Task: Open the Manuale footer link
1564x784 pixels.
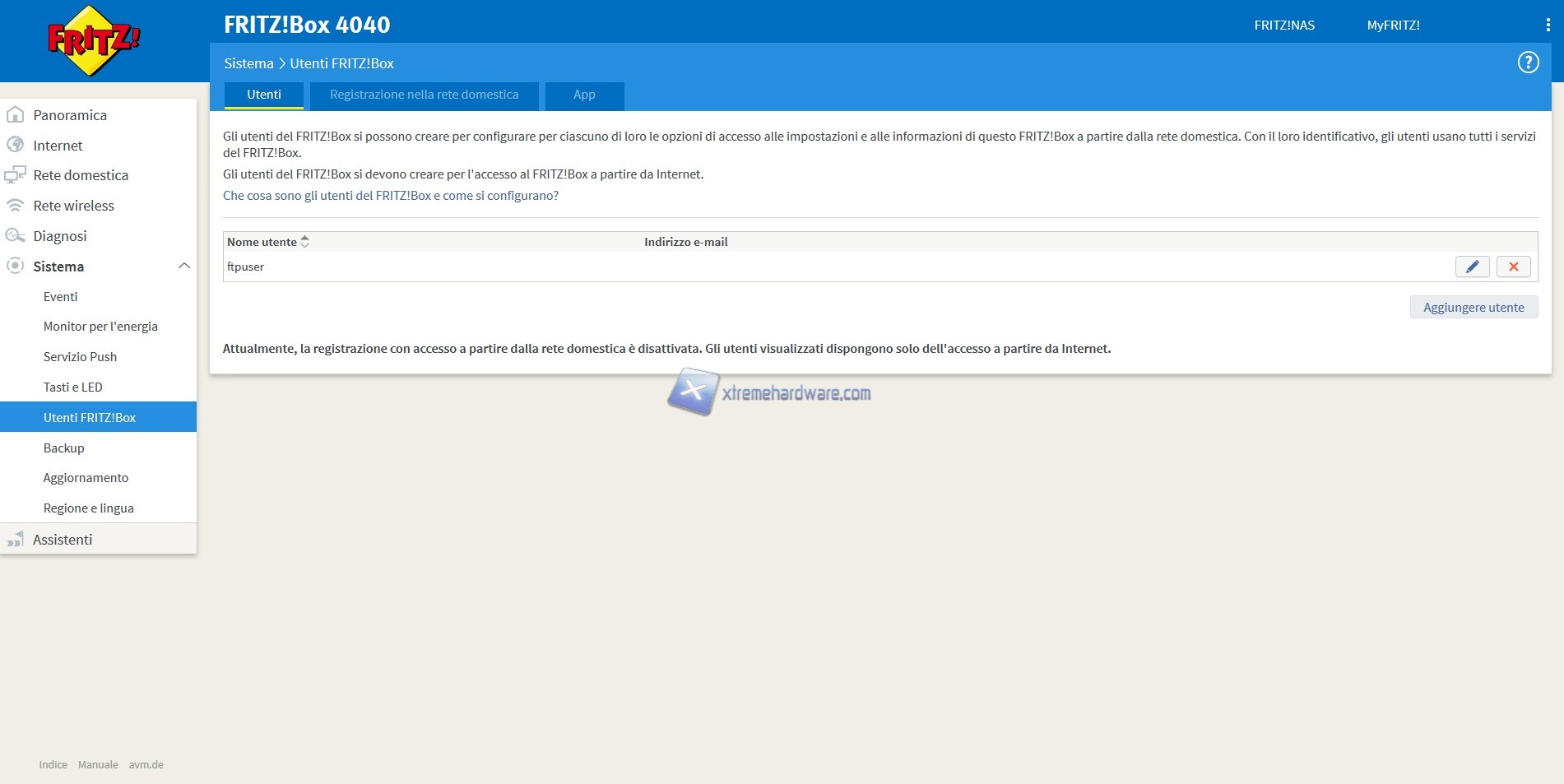Action: tap(98, 765)
